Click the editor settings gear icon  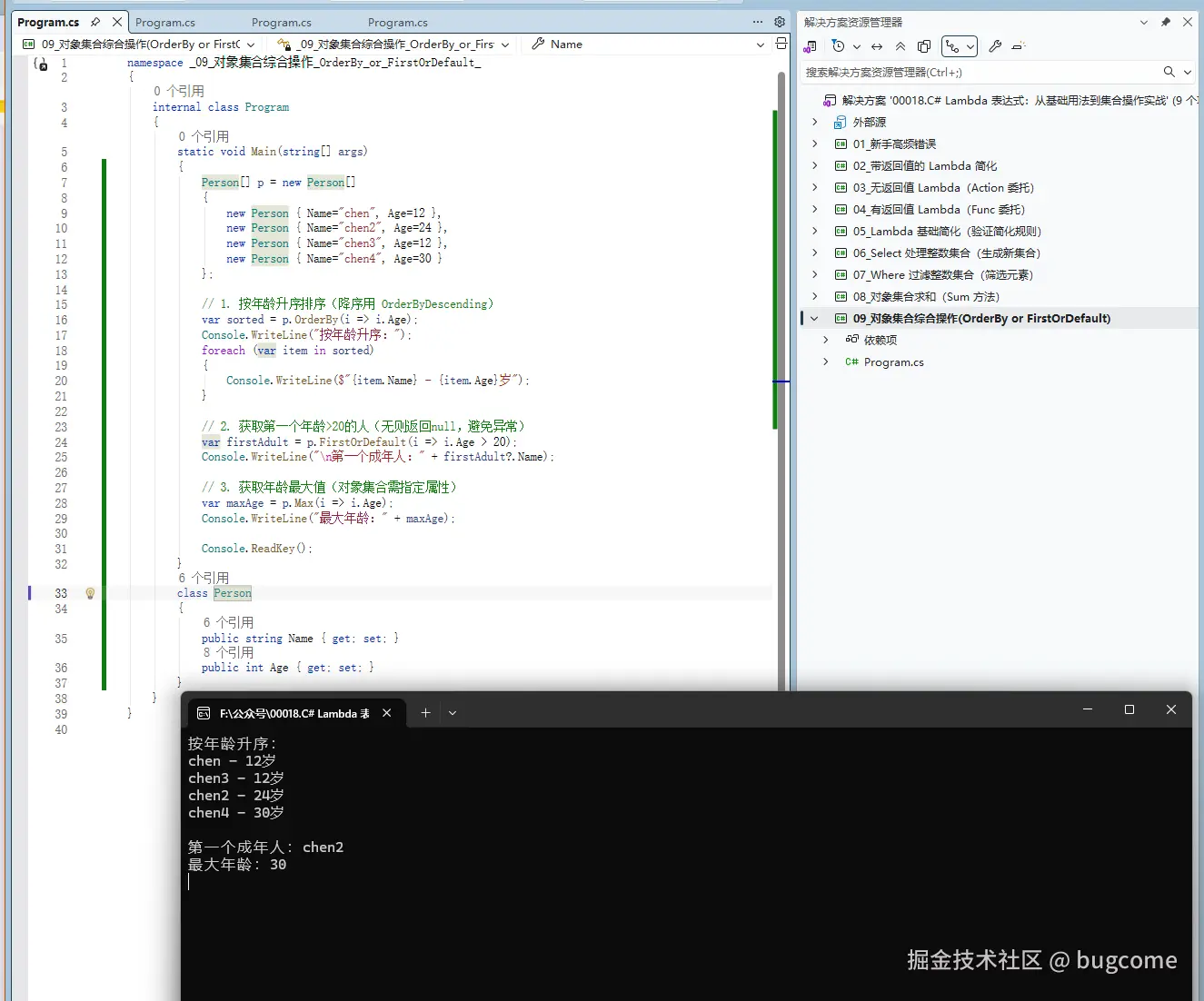(x=779, y=22)
